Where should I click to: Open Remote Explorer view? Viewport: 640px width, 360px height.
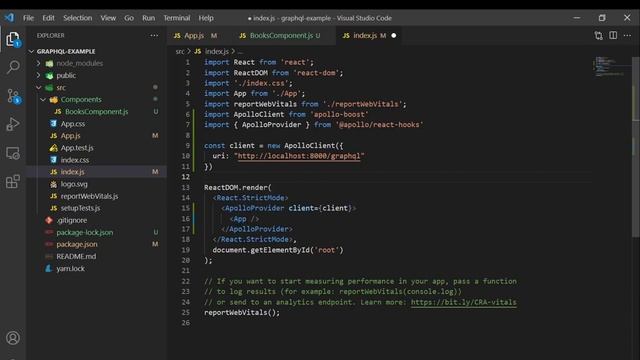pyautogui.click(x=13, y=153)
